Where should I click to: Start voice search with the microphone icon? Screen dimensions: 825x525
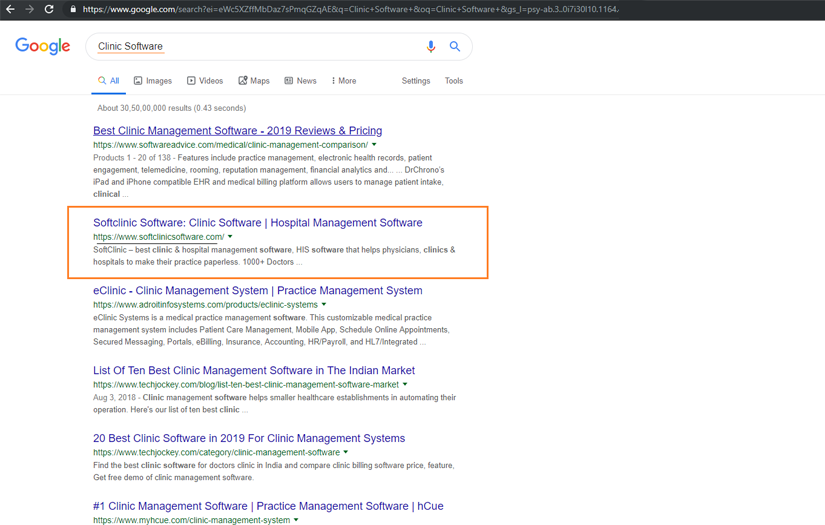pyautogui.click(x=430, y=46)
